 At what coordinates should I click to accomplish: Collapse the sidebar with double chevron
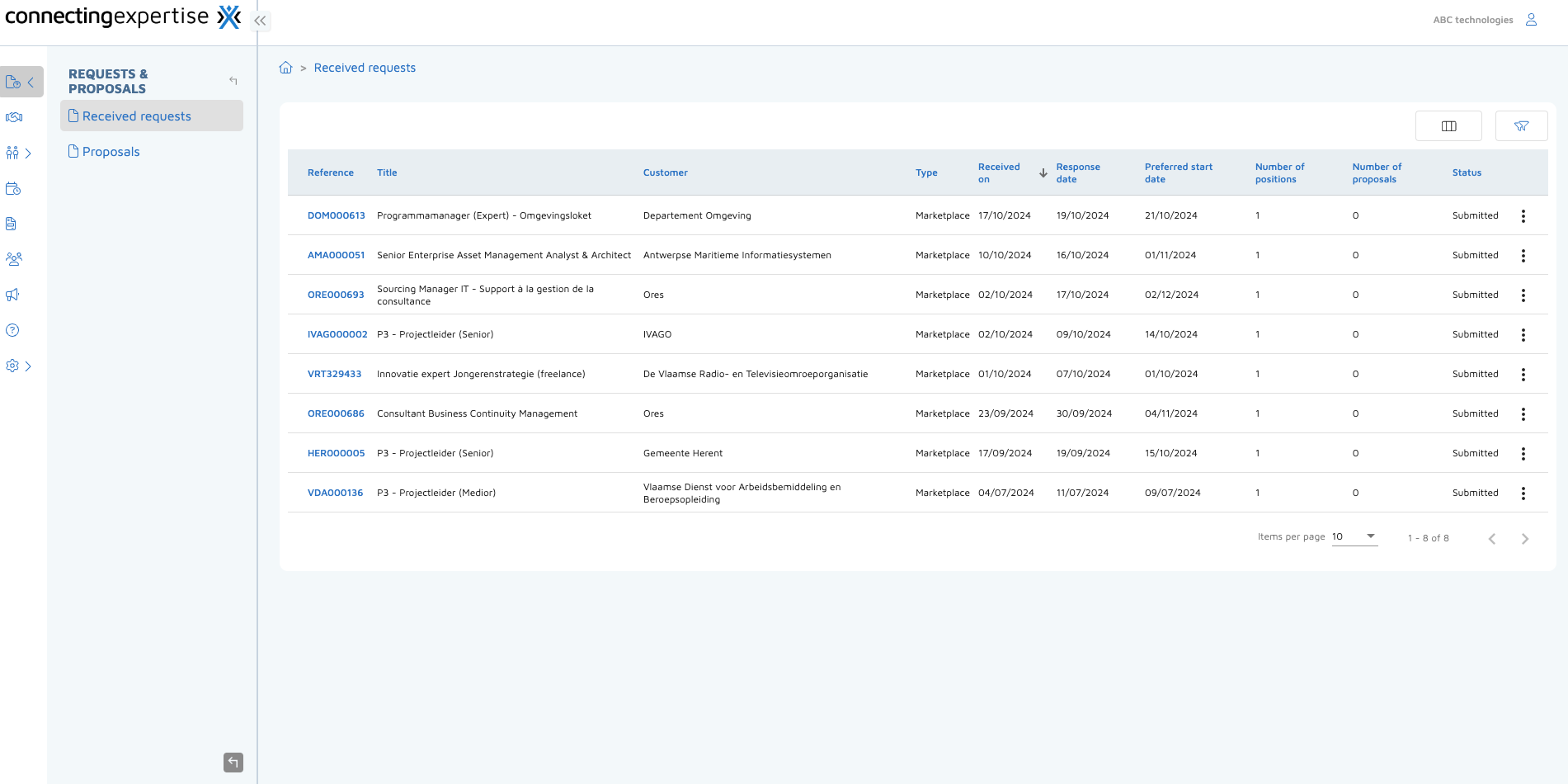260,21
